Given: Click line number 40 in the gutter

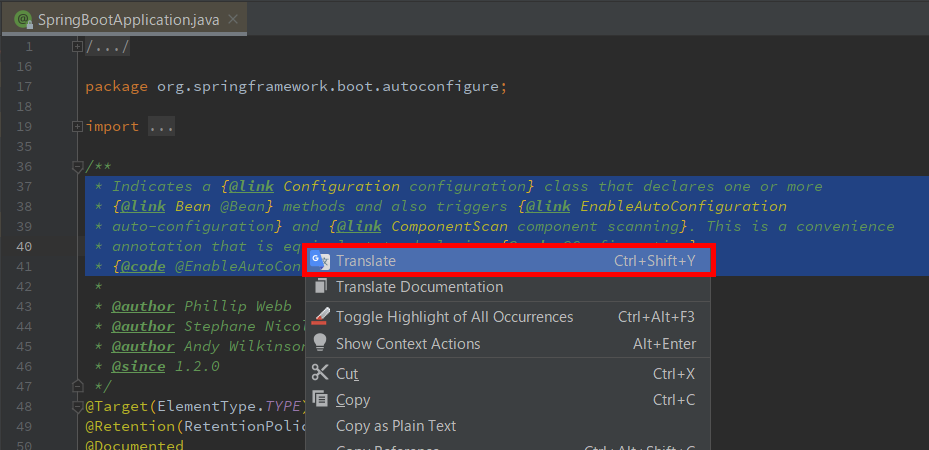Looking at the screenshot, I should [25, 246].
